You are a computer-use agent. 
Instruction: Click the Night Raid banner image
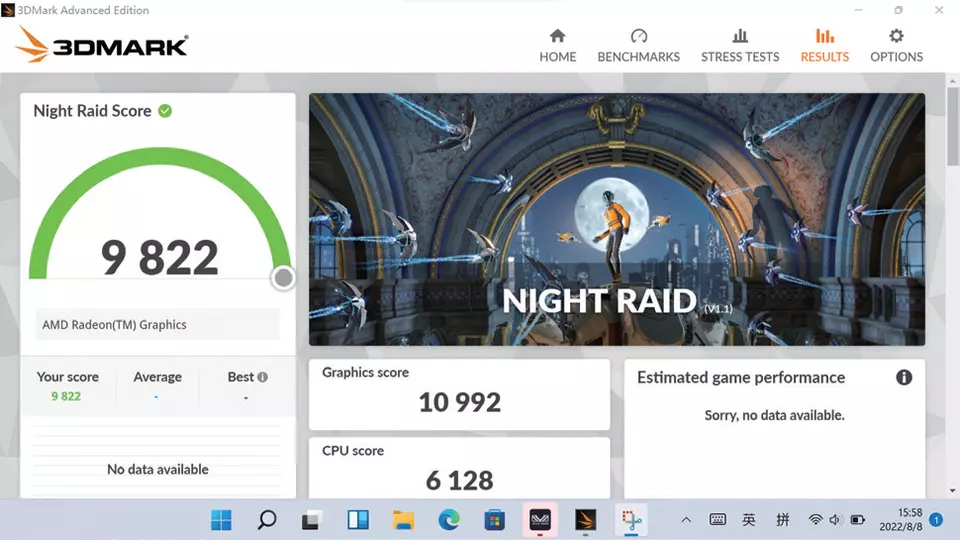616,220
